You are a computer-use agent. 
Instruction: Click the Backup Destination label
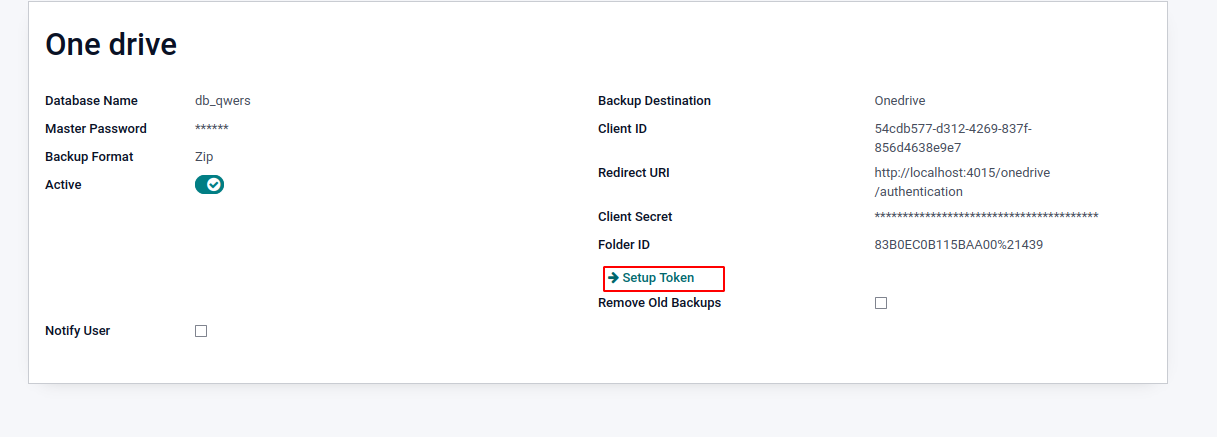654,101
